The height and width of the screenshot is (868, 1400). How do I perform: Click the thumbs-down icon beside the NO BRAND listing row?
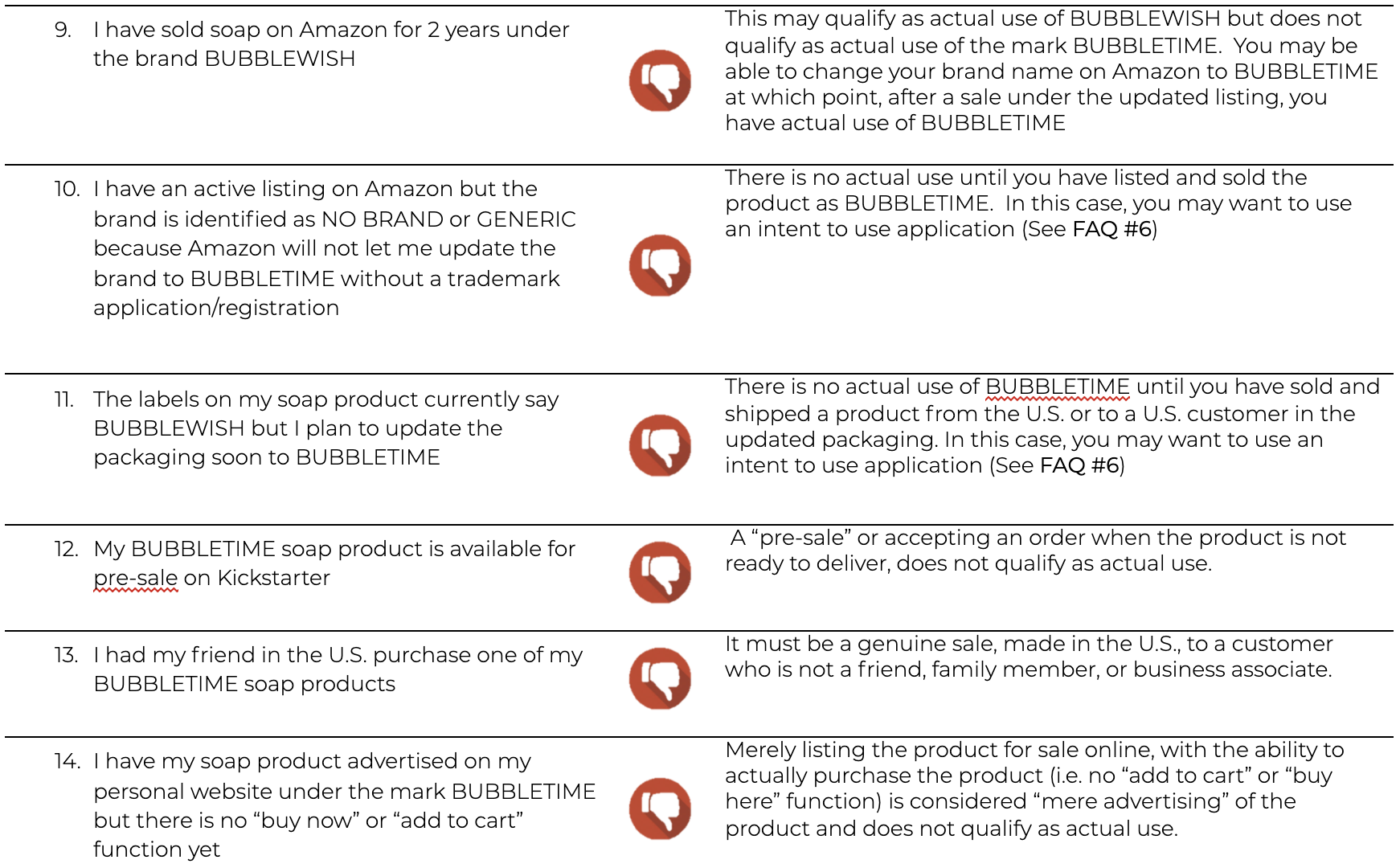tap(660, 265)
